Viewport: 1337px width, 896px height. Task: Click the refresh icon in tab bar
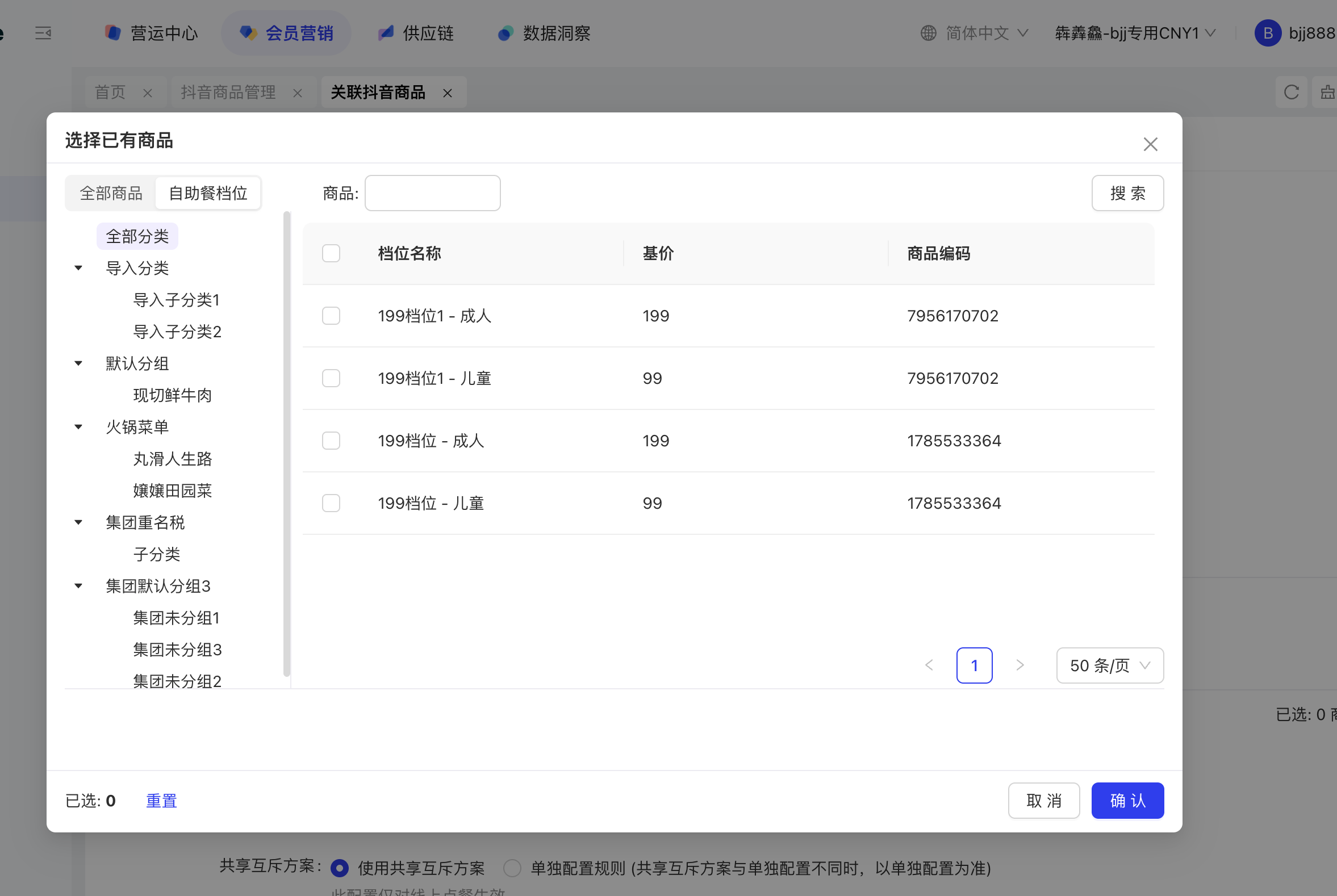tap(1291, 92)
